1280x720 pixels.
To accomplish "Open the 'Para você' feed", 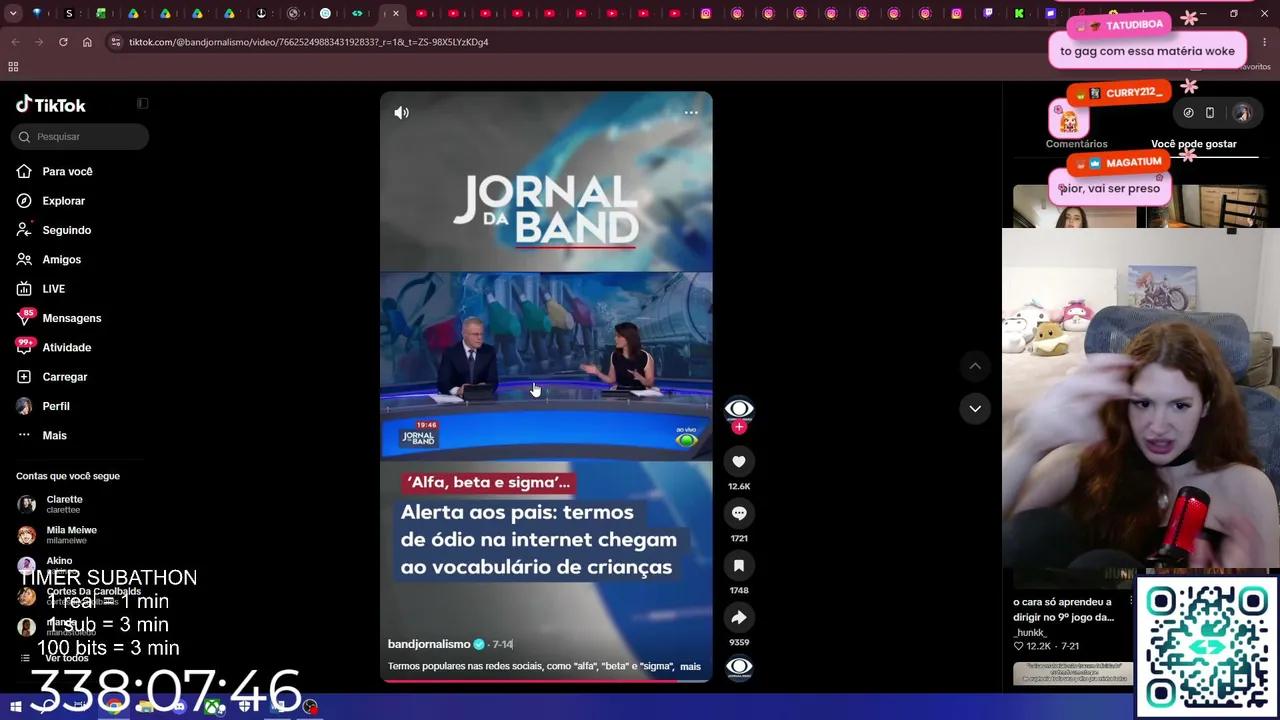I will (67, 172).
